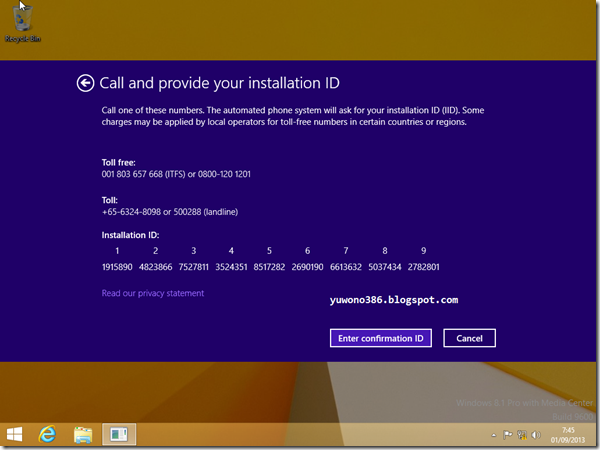Click installation ID group 1915890
This screenshot has width=600, height=450.
(x=117, y=267)
